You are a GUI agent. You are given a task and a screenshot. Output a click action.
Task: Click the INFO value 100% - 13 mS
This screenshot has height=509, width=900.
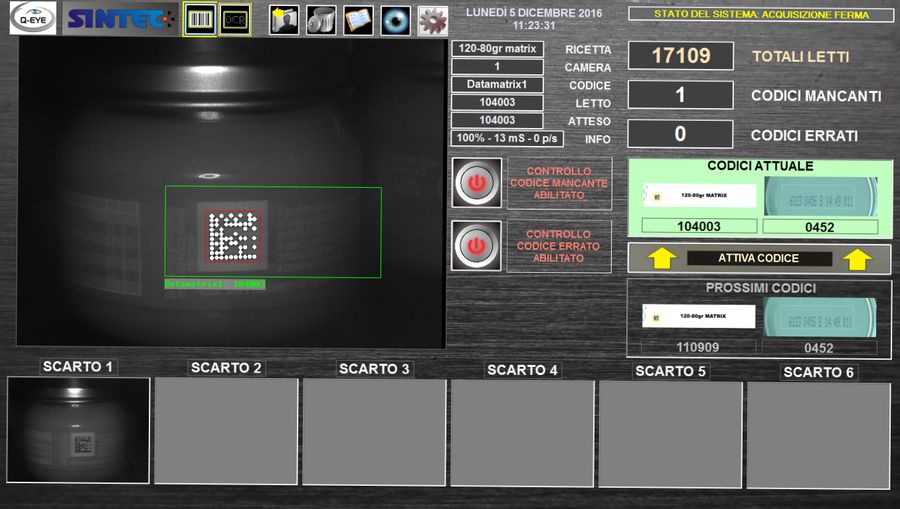coord(507,138)
